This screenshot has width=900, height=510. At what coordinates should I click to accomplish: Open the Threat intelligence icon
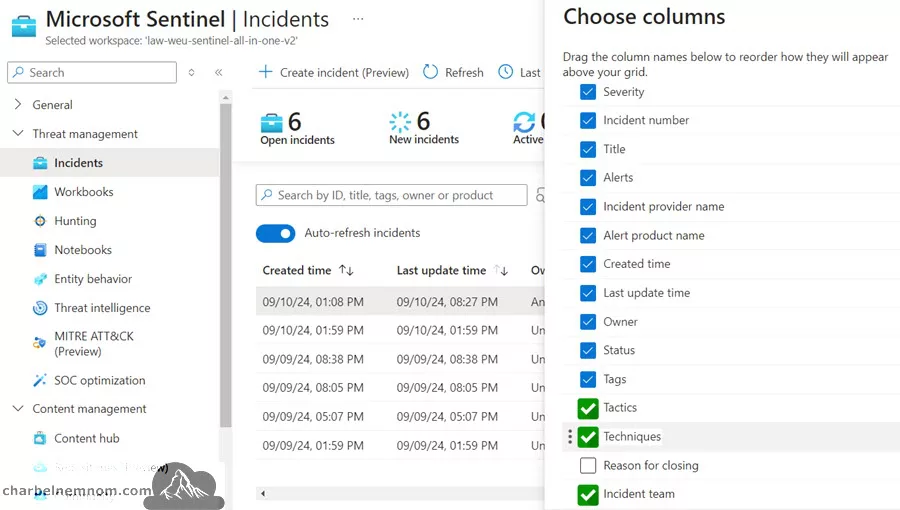tap(40, 308)
